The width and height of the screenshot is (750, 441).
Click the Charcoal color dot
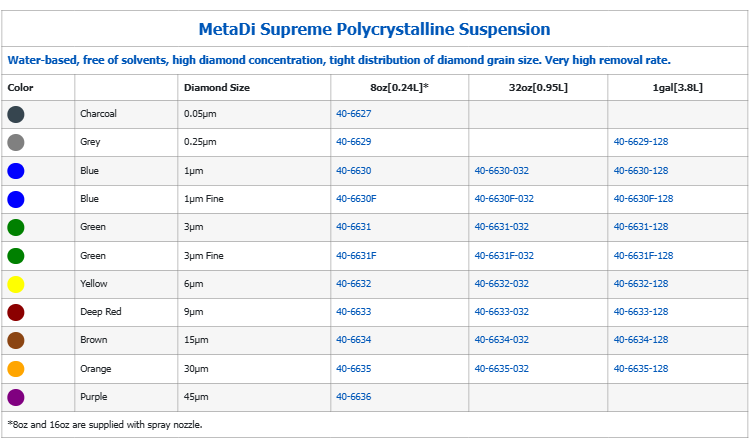(x=16, y=114)
